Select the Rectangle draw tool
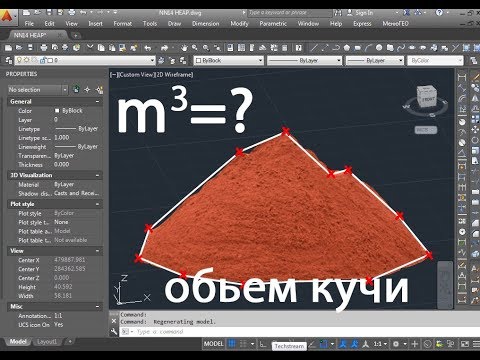480x360 pixels. pos(357,48)
